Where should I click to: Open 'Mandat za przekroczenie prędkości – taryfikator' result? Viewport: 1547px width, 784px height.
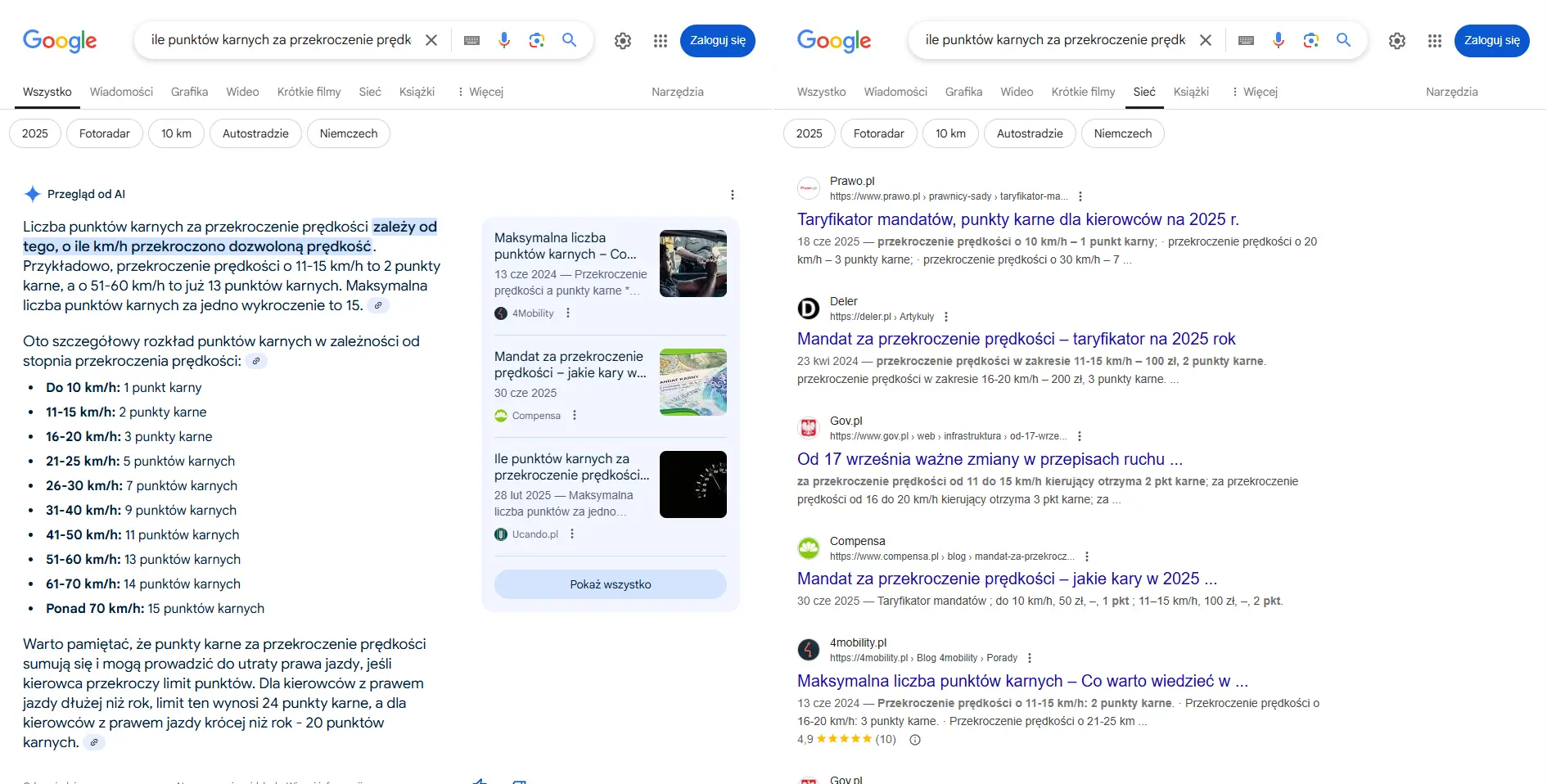tap(1017, 339)
